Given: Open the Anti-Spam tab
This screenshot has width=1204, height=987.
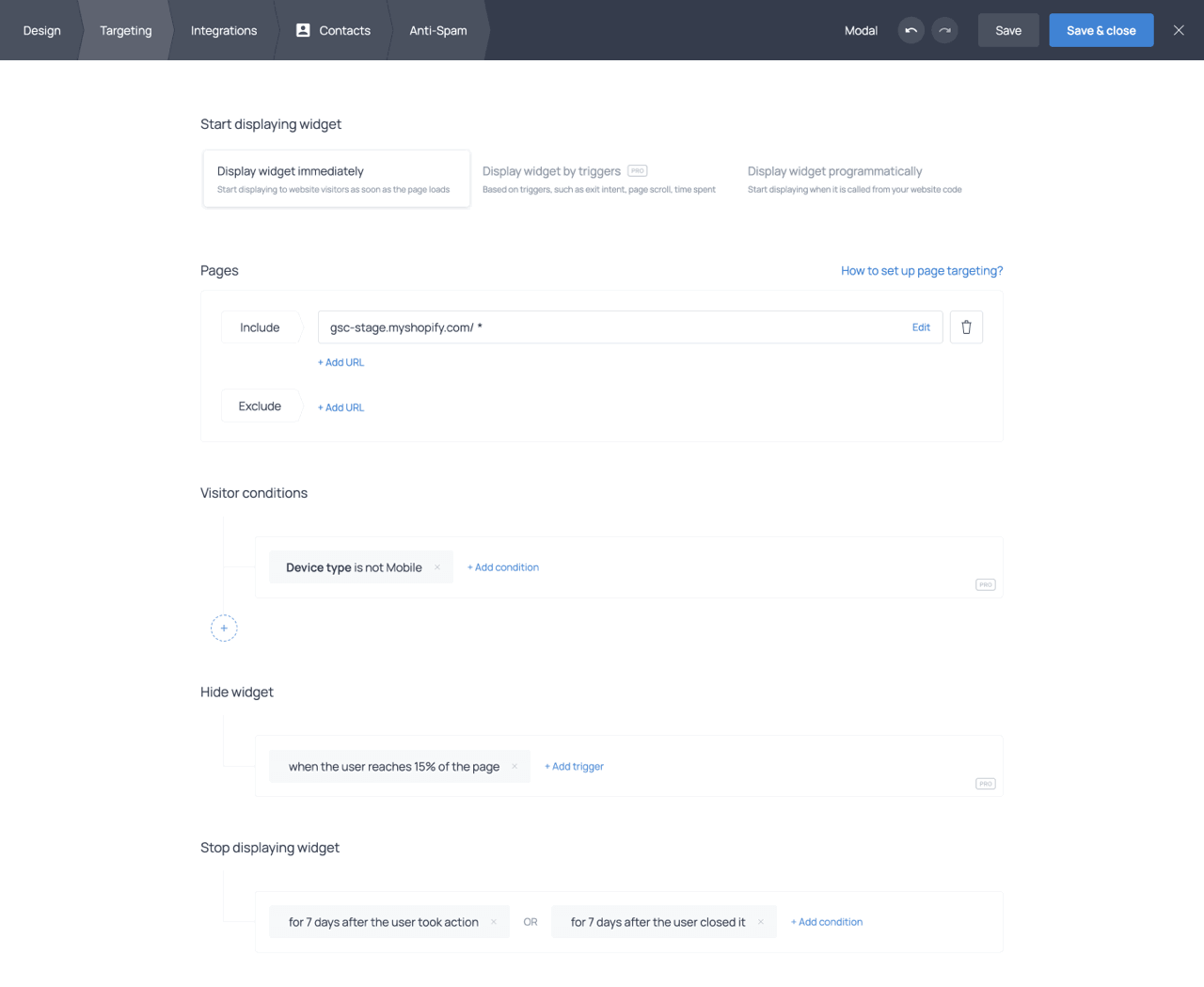Looking at the screenshot, I should pos(438,30).
